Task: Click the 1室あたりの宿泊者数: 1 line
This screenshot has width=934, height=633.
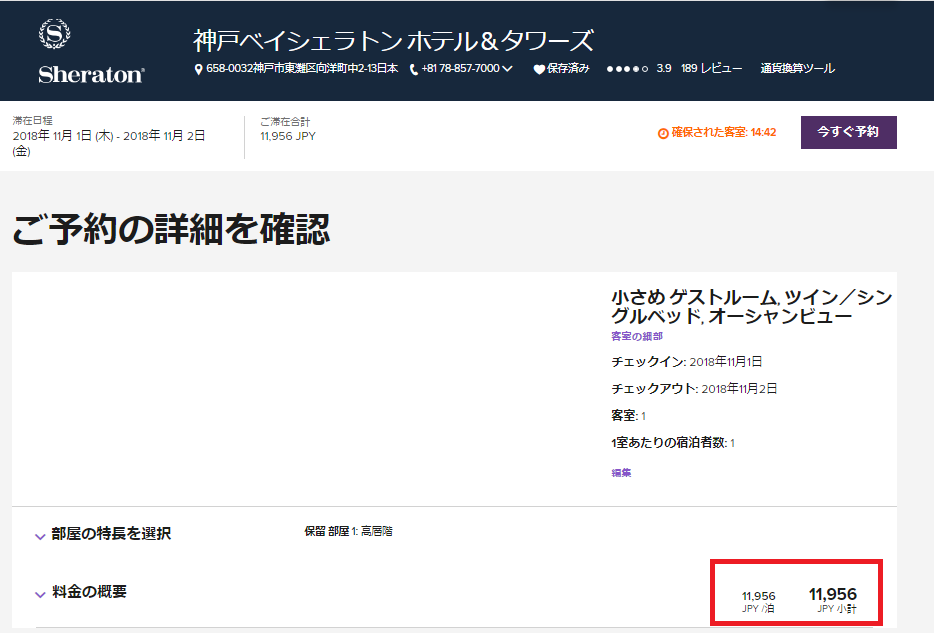Action: pyautogui.click(x=673, y=442)
